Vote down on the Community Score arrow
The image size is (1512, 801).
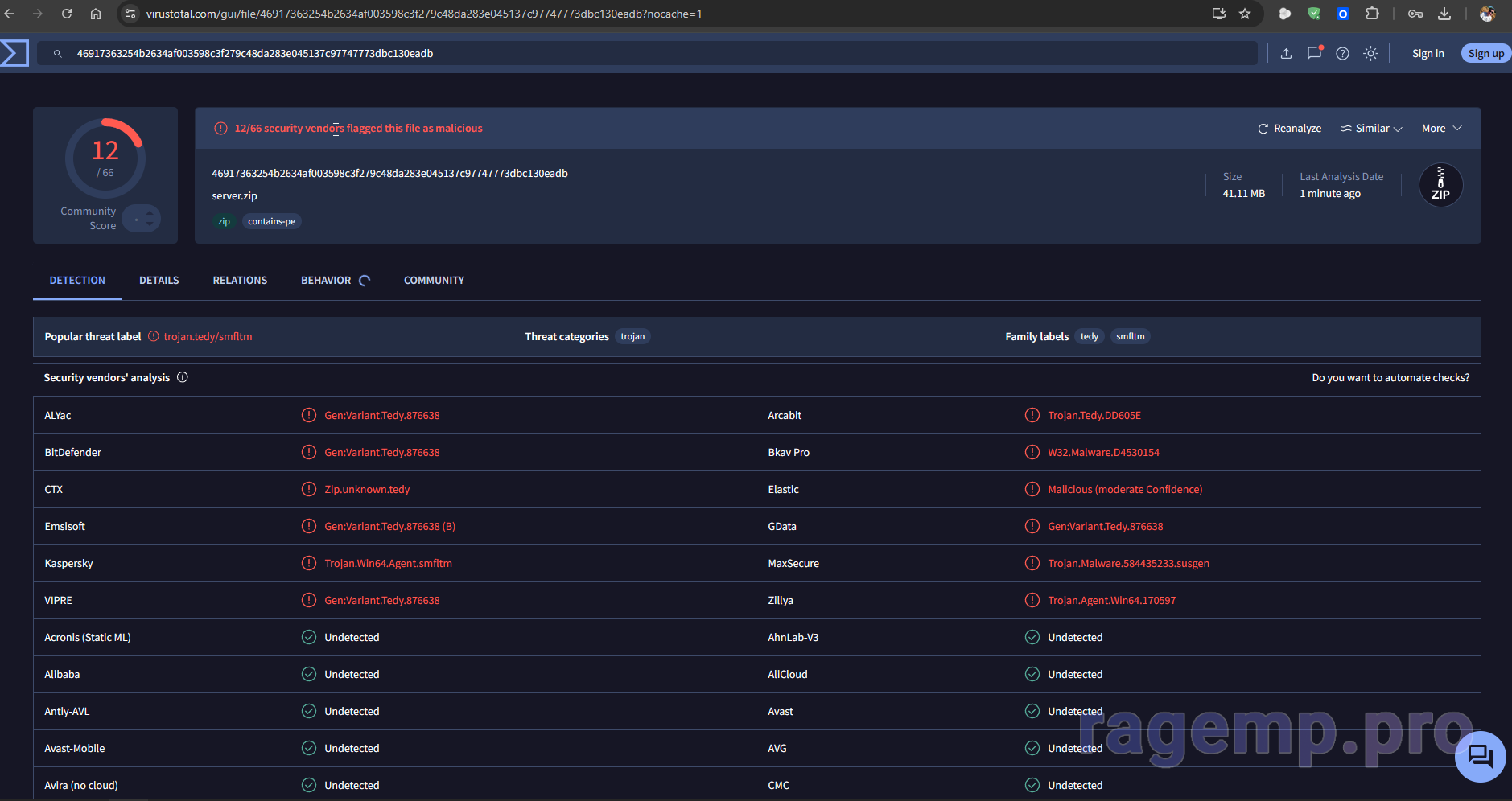click(x=150, y=224)
